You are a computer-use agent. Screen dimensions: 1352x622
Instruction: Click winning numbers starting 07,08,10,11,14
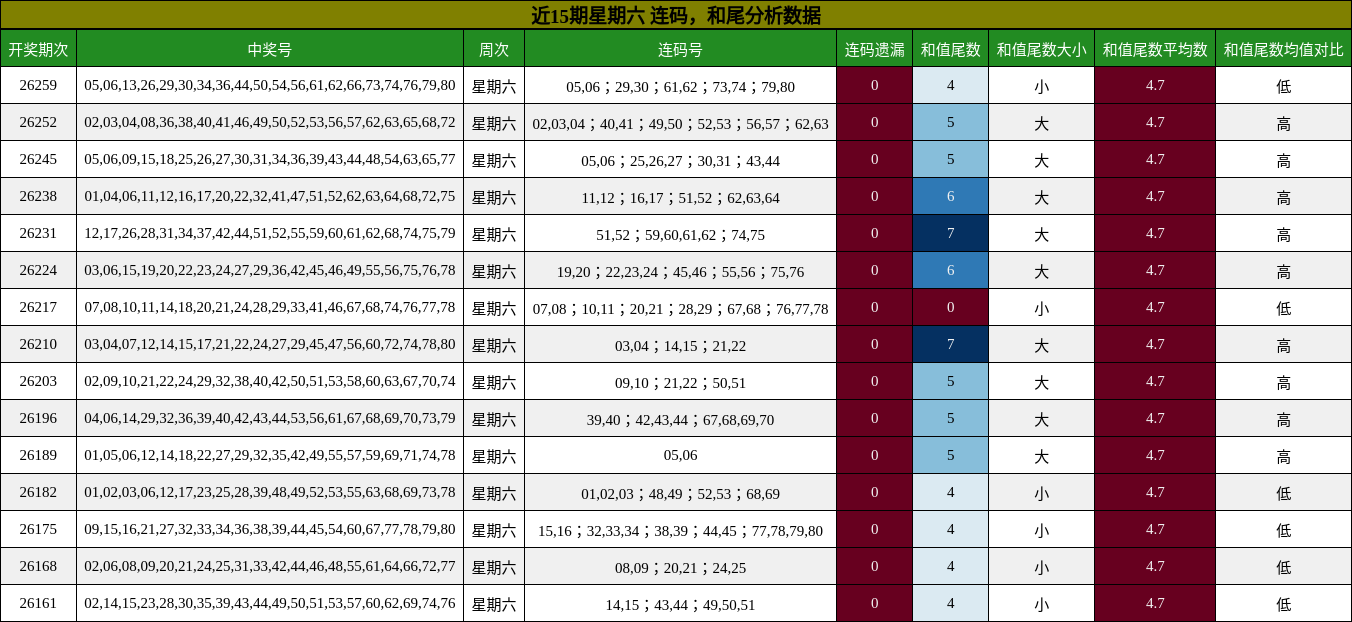pyautogui.click(x=270, y=307)
